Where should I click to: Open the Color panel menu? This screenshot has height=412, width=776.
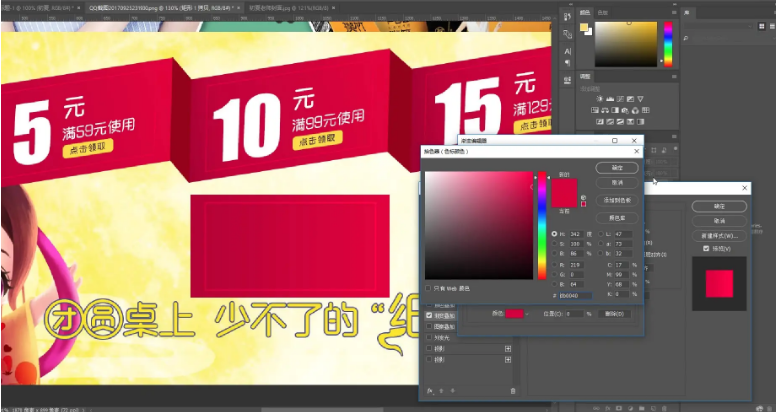pyautogui.click(x=674, y=12)
